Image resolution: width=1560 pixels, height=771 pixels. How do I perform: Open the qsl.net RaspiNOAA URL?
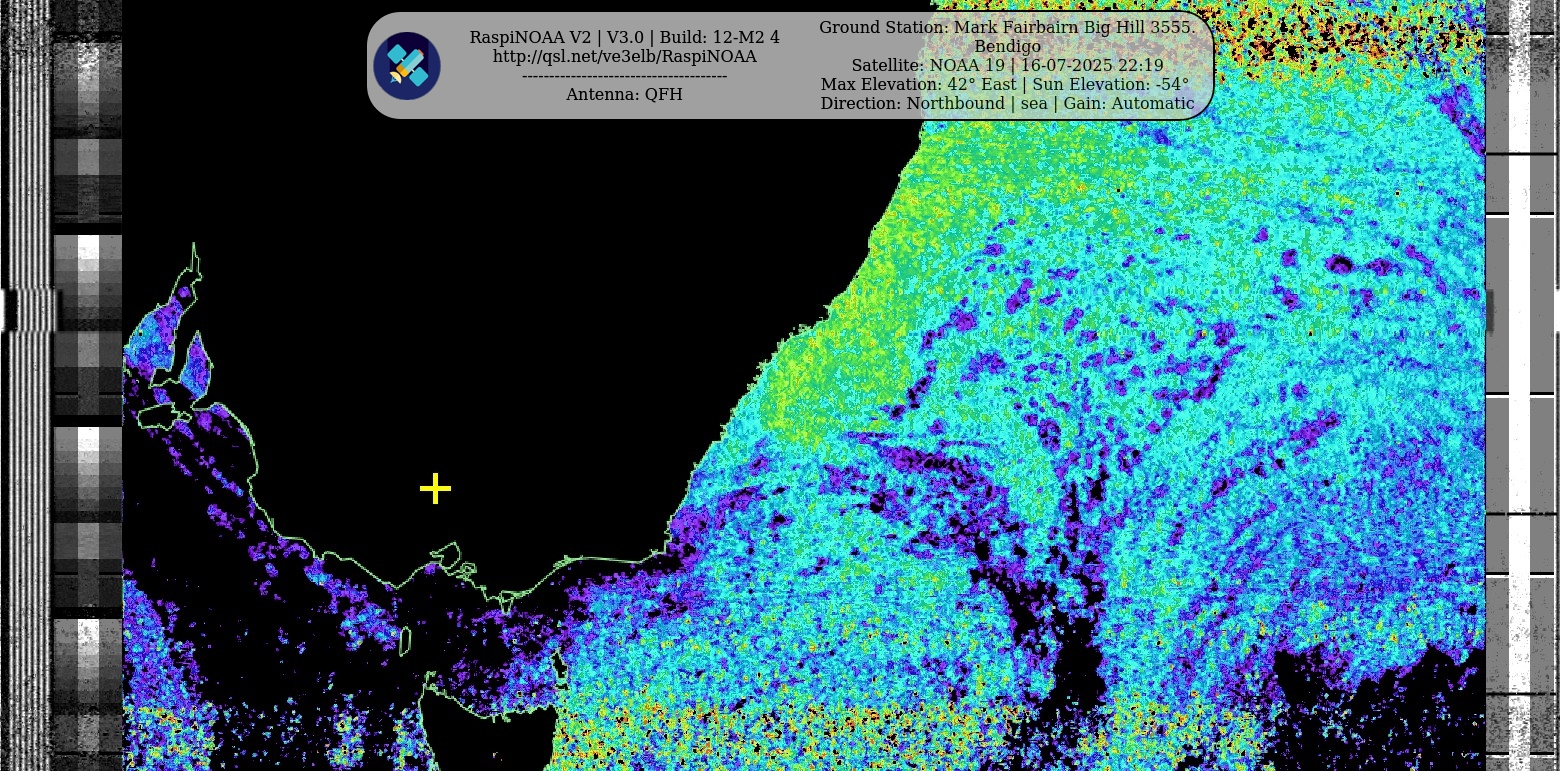click(624, 57)
